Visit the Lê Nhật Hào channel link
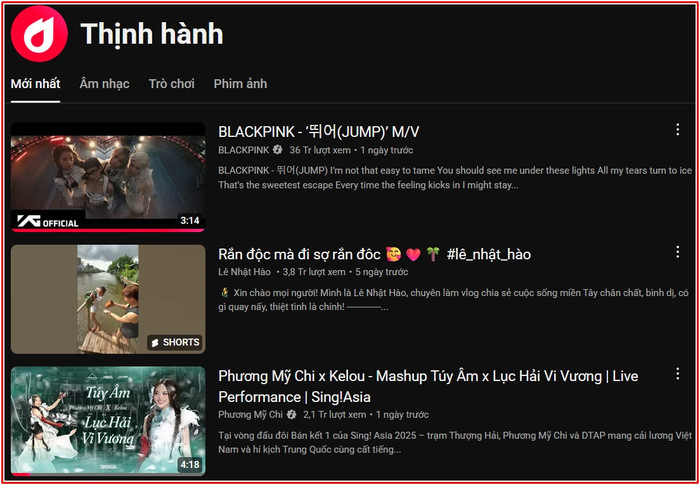700x485 pixels. coord(245,272)
